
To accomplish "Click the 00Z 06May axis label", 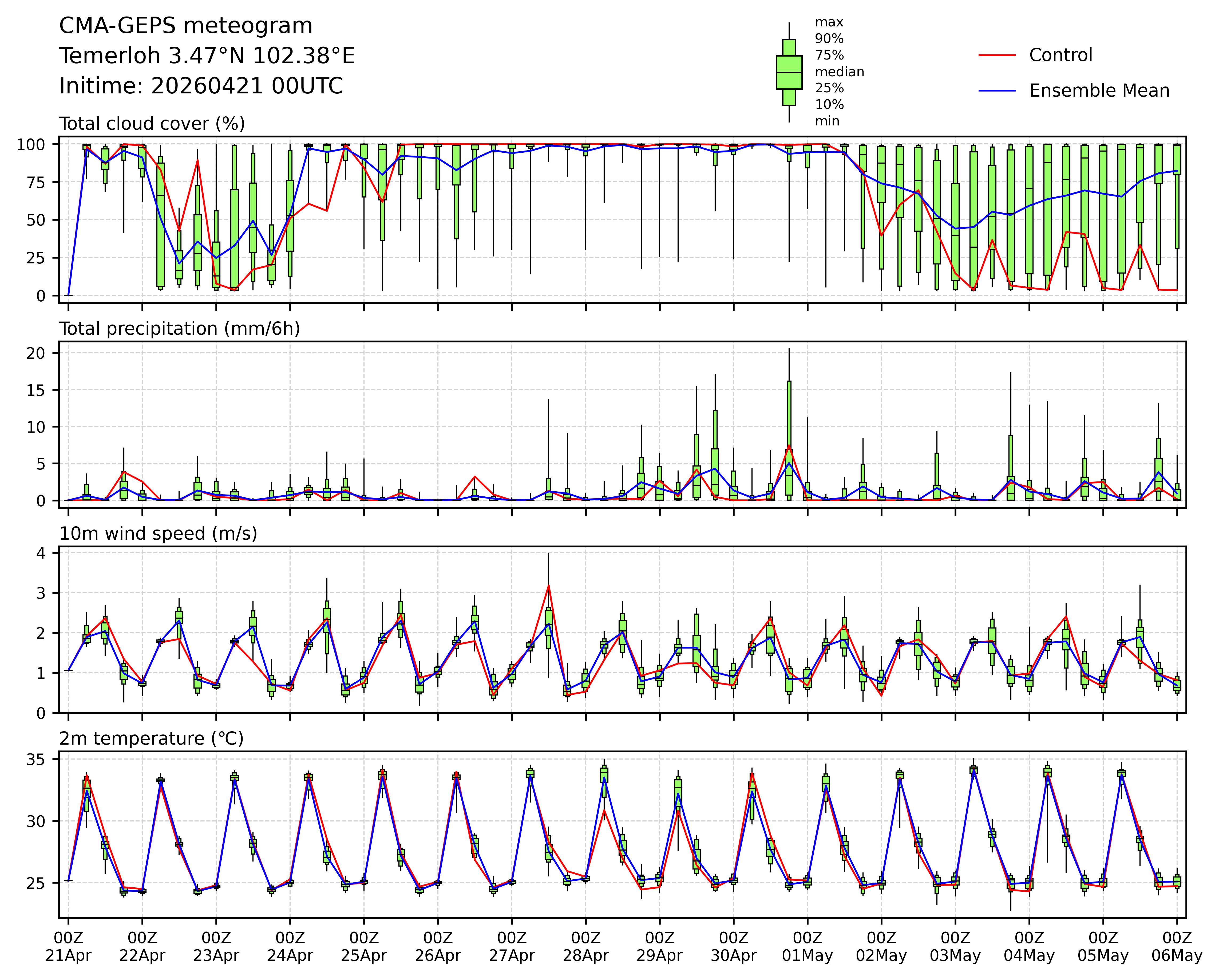I will click(1177, 947).
